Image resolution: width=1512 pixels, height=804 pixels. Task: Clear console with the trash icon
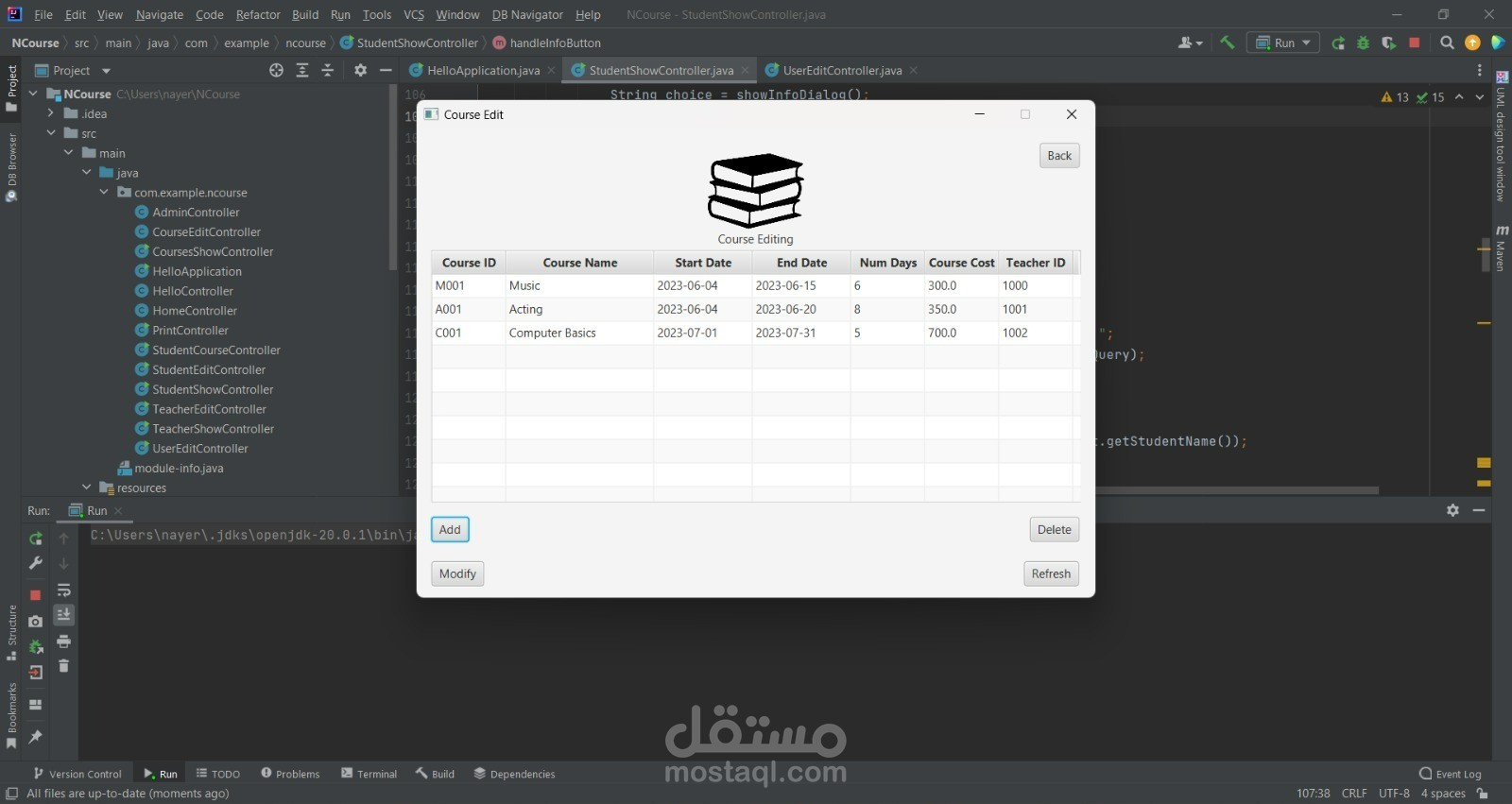(63, 666)
